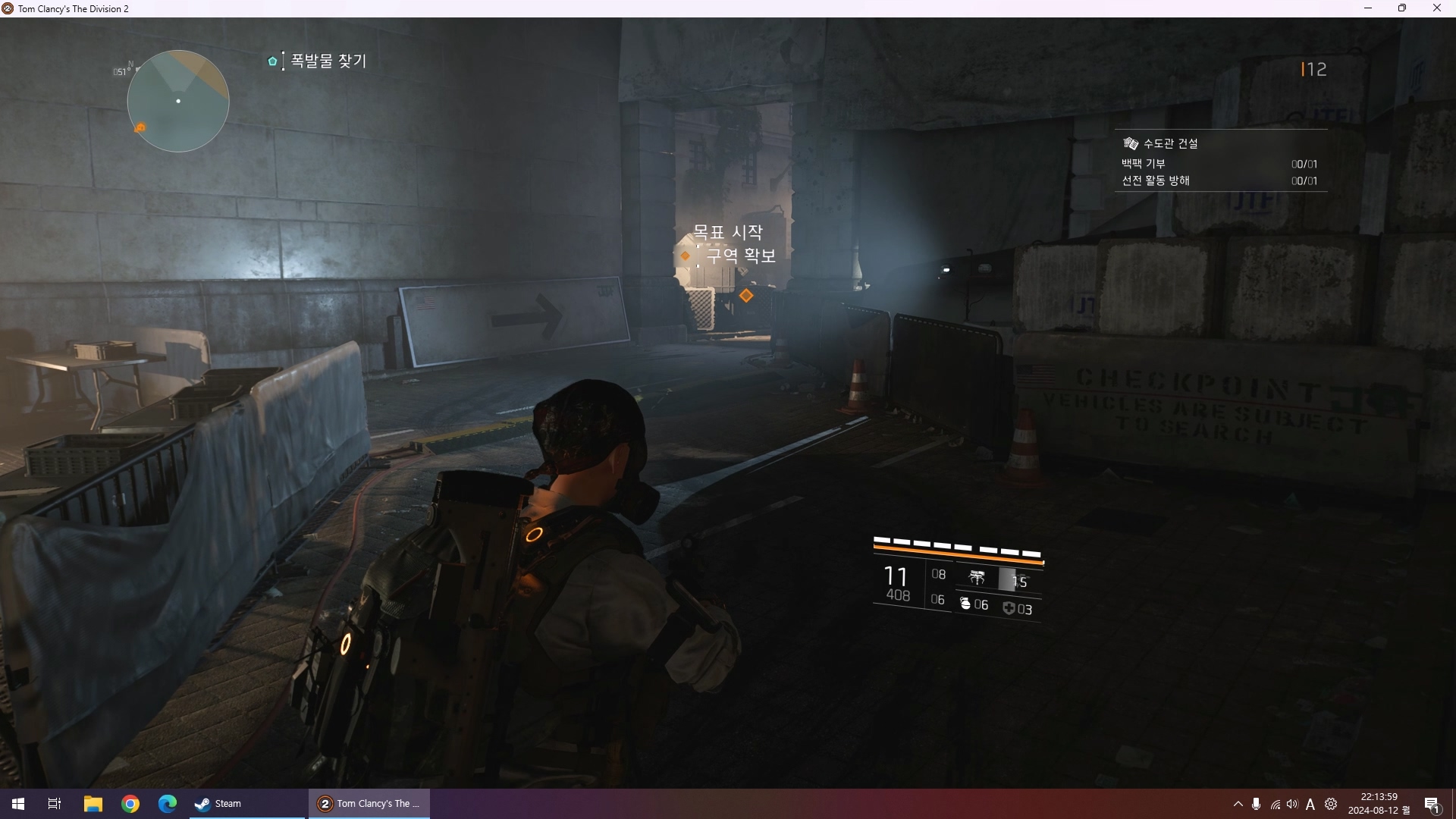Open the notification action center
The image size is (1456, 819).
click(x=1432, y=804)
